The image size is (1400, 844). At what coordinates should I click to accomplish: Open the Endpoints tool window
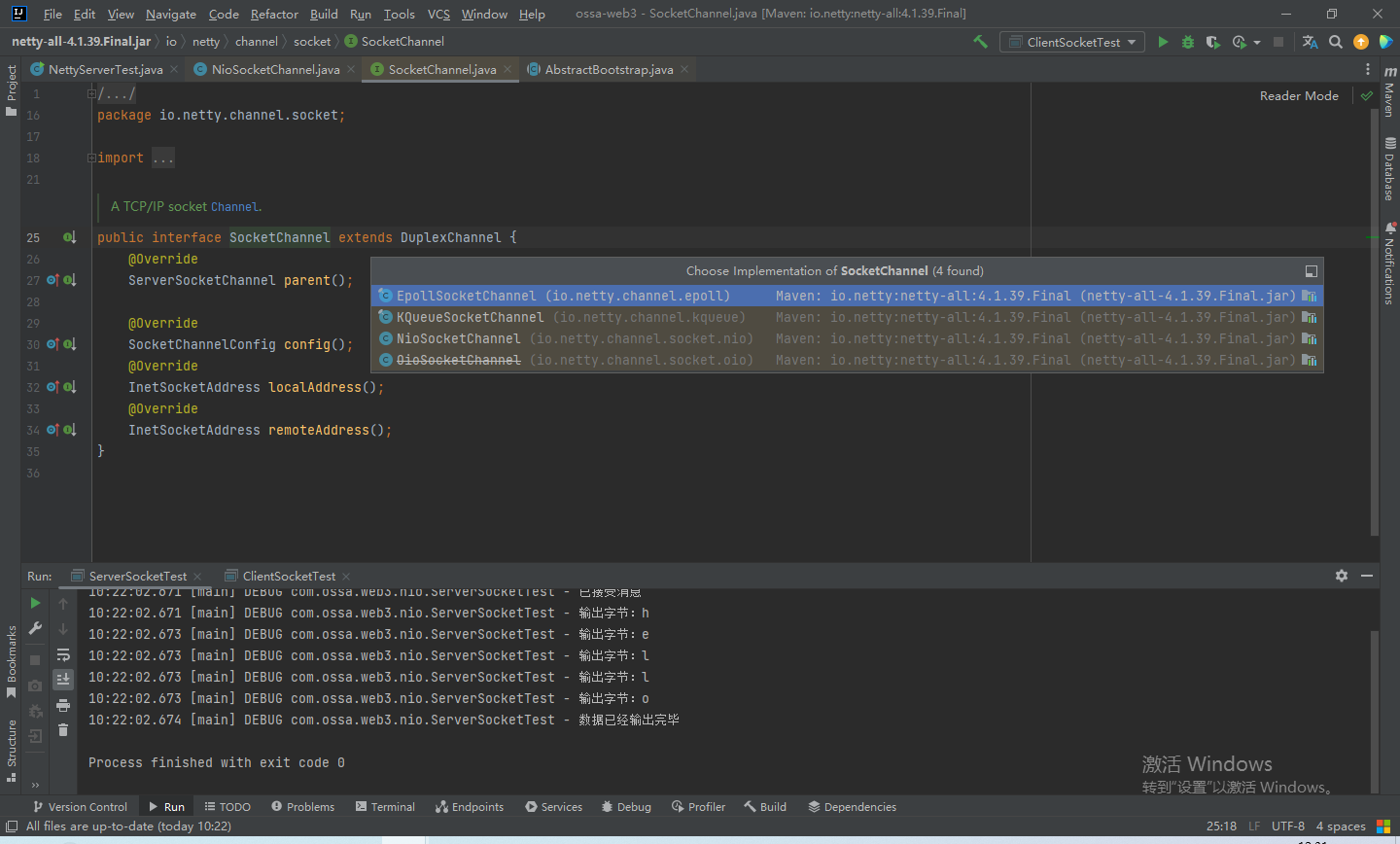tap(470, 807)
